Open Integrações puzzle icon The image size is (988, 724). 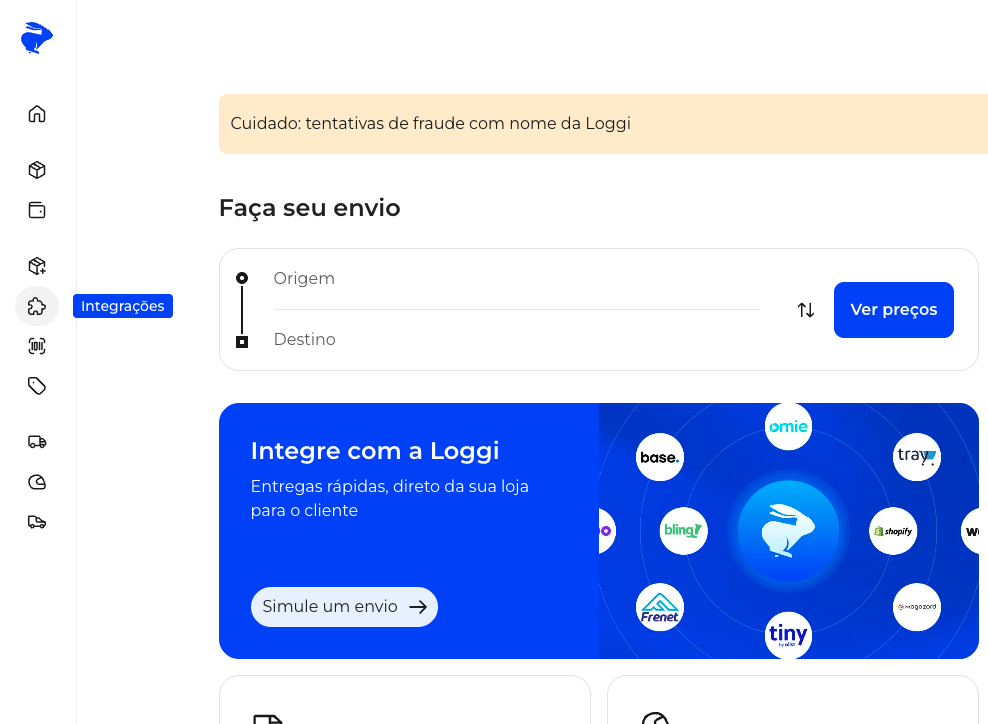pos(37,306)
